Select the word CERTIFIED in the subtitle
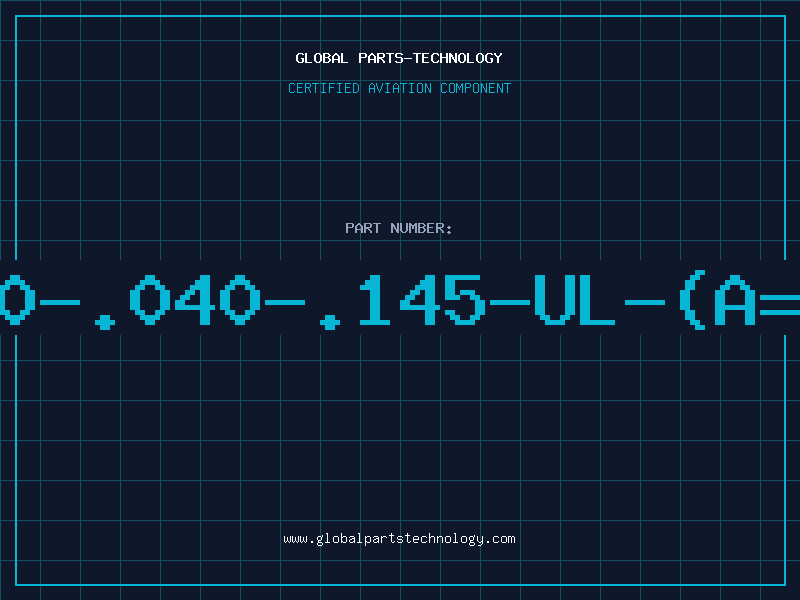Image resolution: width=800 pixels, height=600 pixels. point(323,88)
